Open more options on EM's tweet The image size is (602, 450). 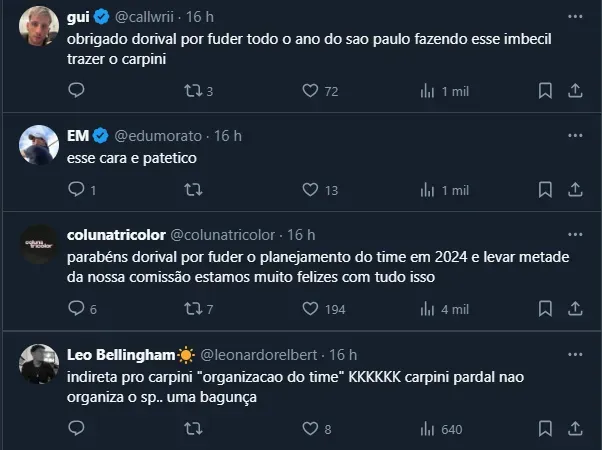pos(575,135)
